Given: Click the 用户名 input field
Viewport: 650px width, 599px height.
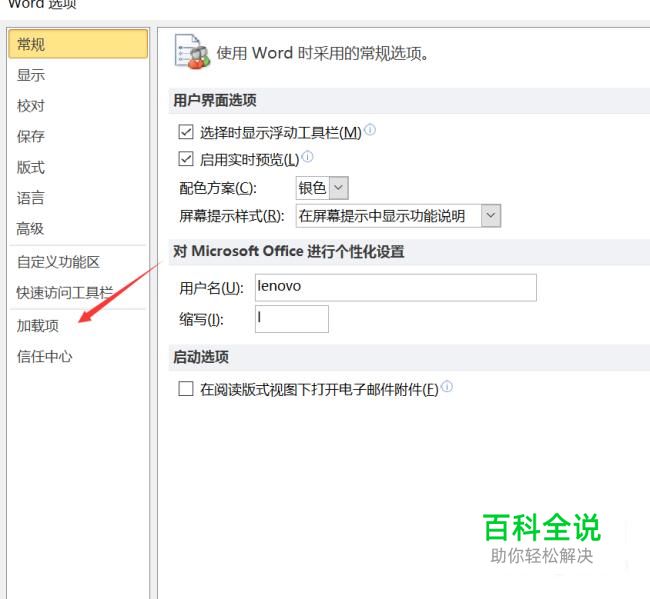Looking at the screenshot, I should [396, 287].
